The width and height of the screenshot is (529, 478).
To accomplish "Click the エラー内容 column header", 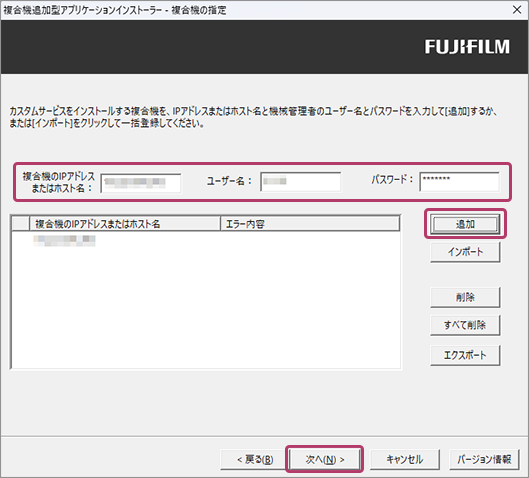I will 310,224.
